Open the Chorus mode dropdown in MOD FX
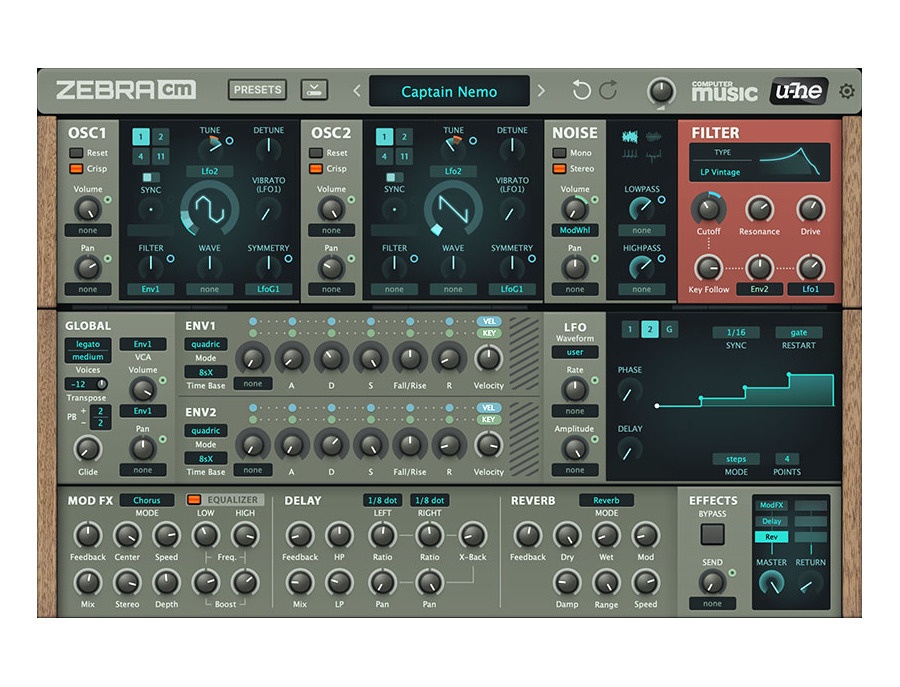The image size is (900, 687). point(148,500)
